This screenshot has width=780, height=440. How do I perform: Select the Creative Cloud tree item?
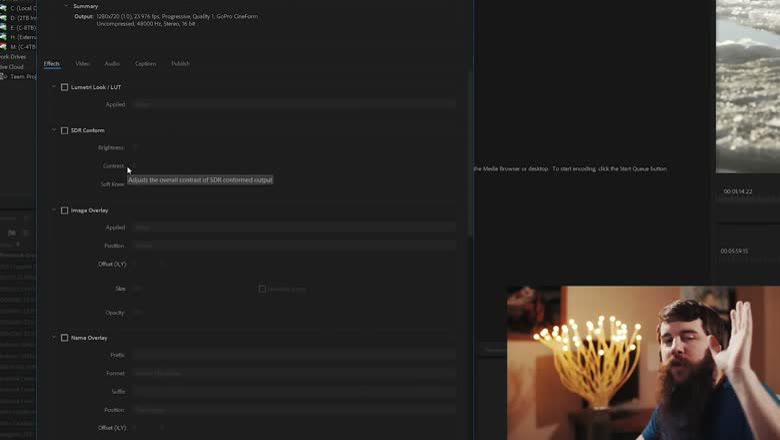click(x=12, y=67)
